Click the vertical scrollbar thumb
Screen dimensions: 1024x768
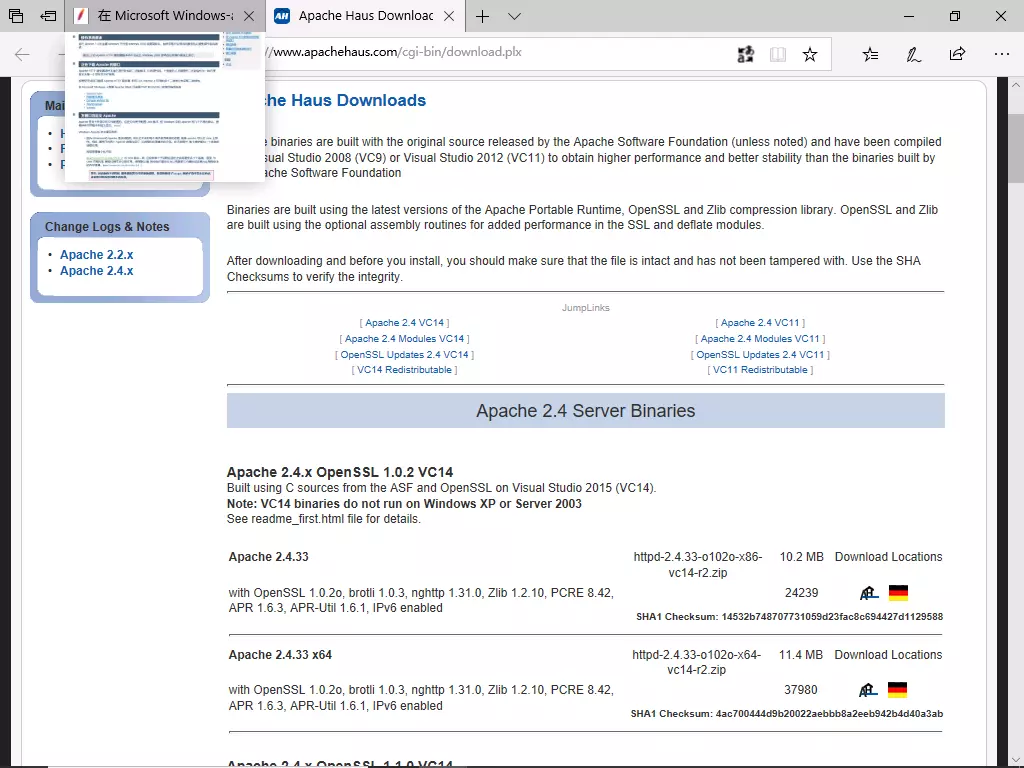point(1016,147)
